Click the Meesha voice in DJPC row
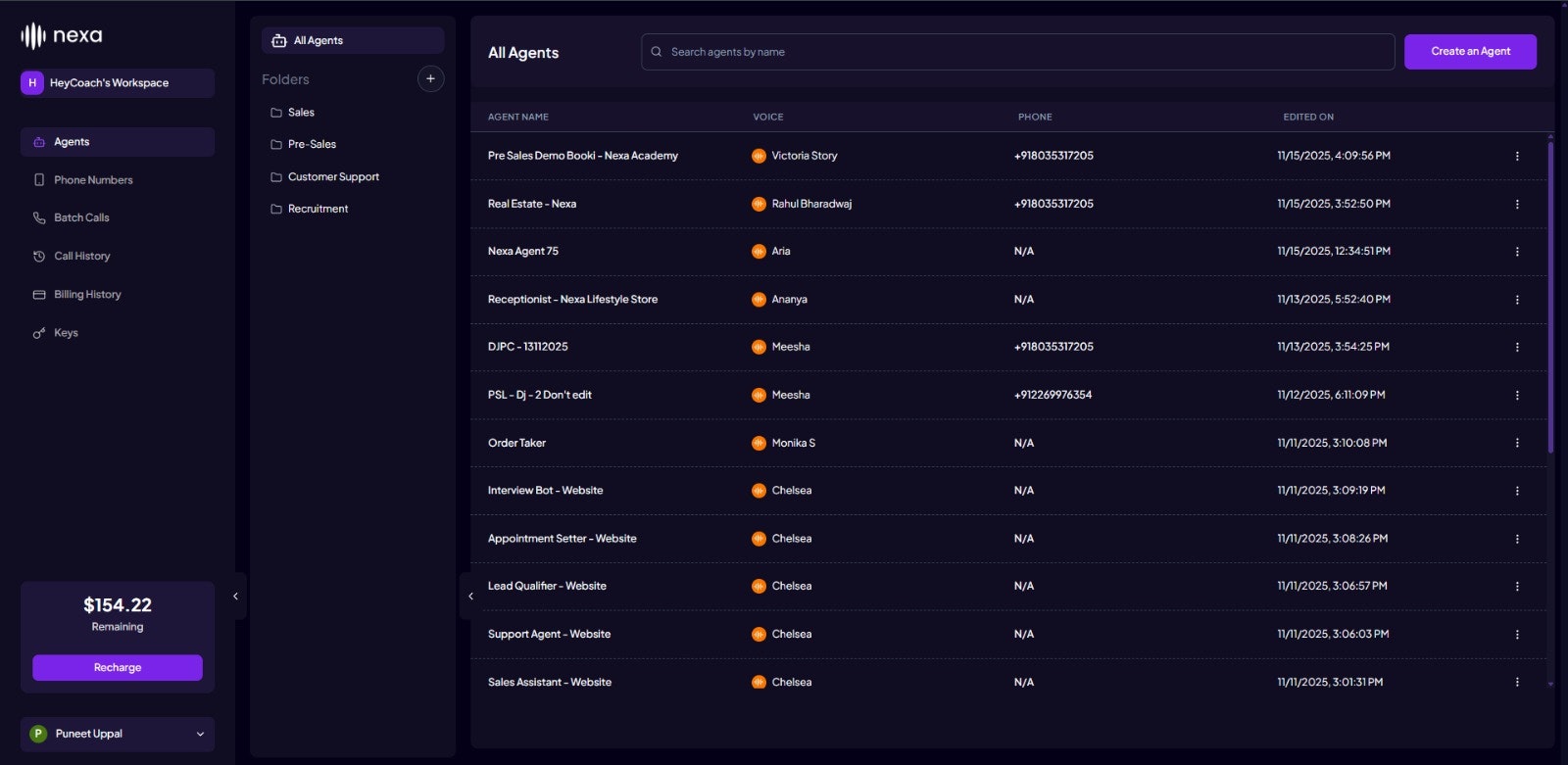The height and width of the screenshot is (765, 1568). [791, 347]
